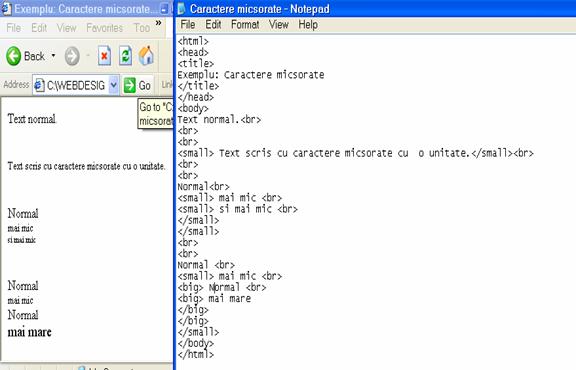Click the Address field showing C:\WEBDESIG
This screenshot has height=370, width=576.
point(75,85)
